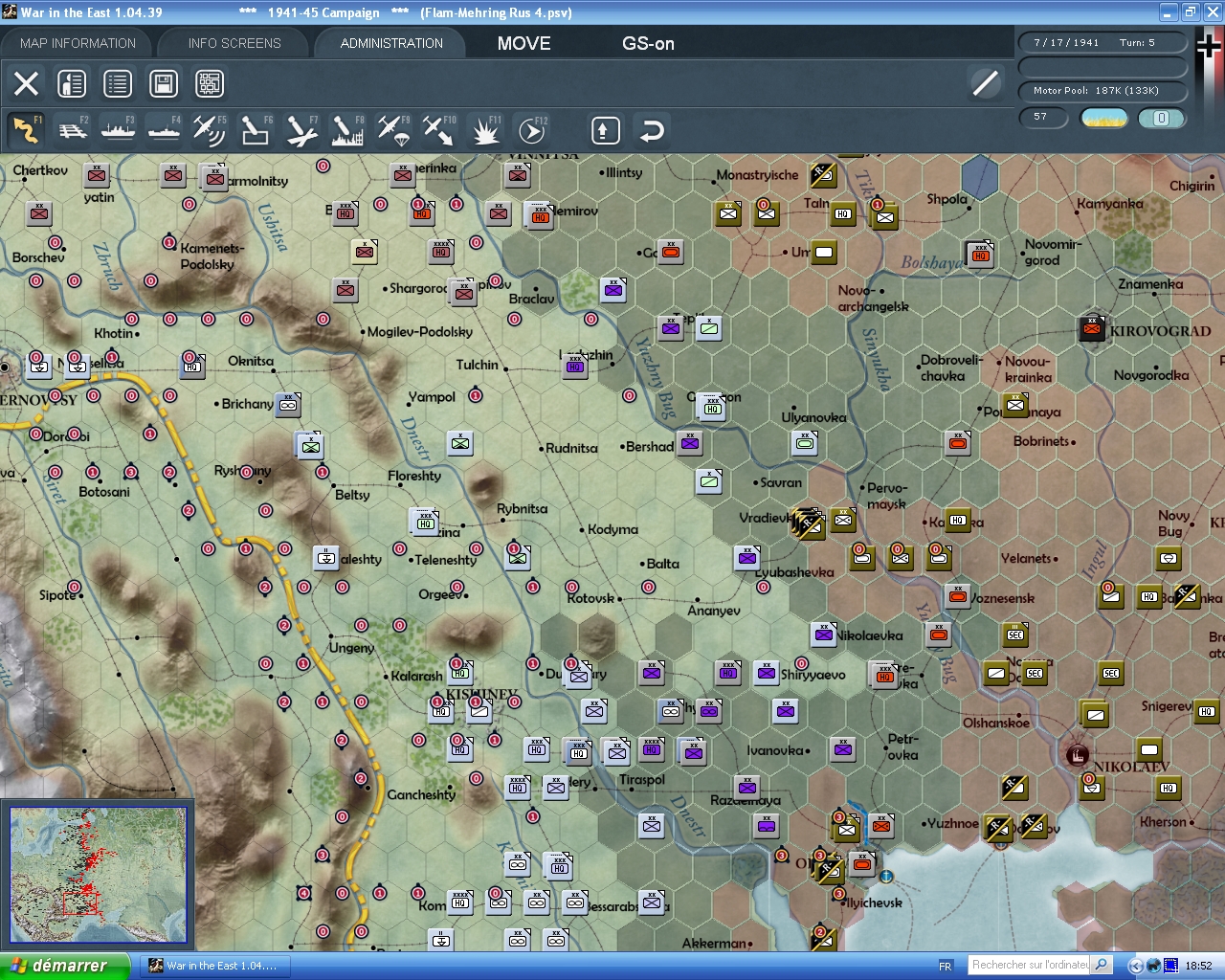The image size is (1225, 980).
Task: Select the F8 bomb city mode
Action: click(x=347, y=130)
